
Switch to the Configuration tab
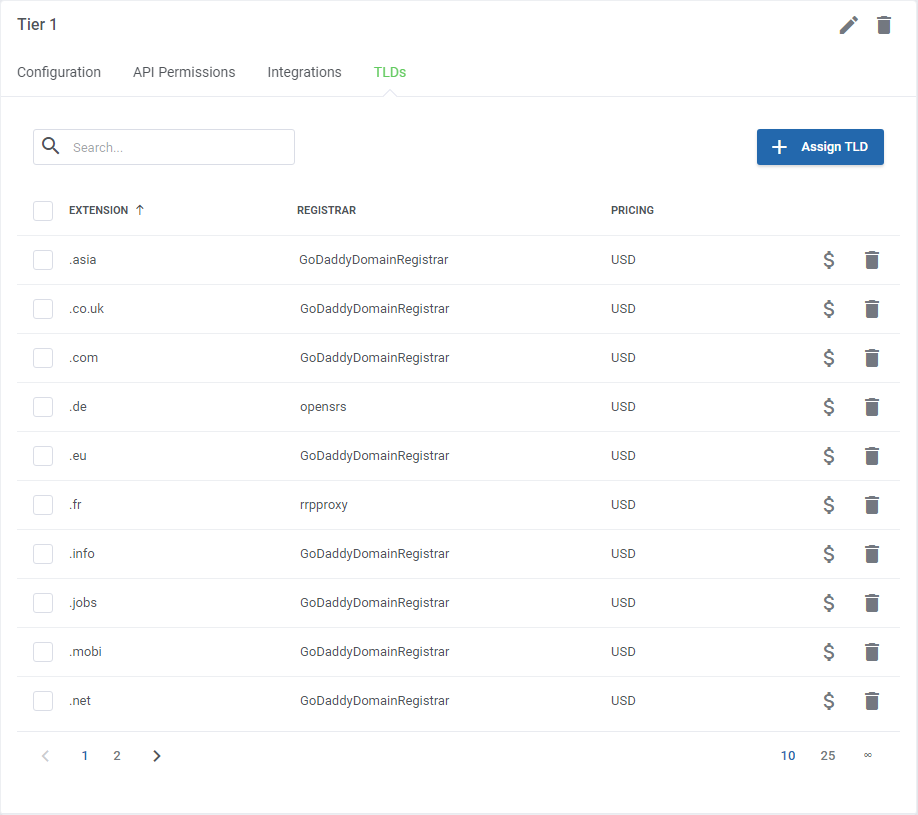pos(59,72)
